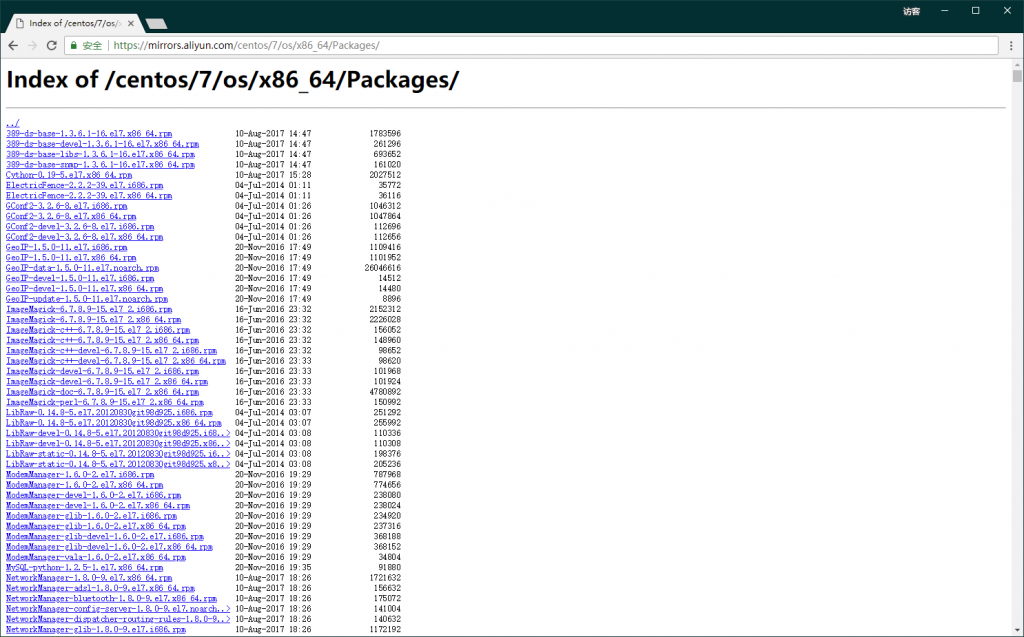Screen dimensions: 1024x637
Task: Click the vertical scrollbar thumb
Action: [x=1017, y=76]
